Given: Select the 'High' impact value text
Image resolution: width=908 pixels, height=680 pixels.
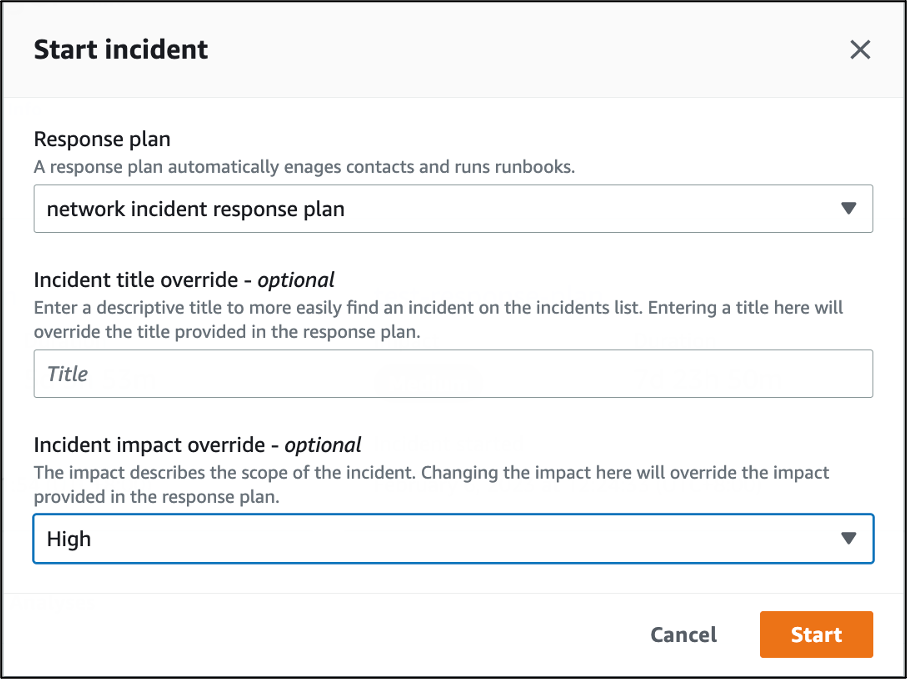Looking at the screenshot, I should click(69, 539).
